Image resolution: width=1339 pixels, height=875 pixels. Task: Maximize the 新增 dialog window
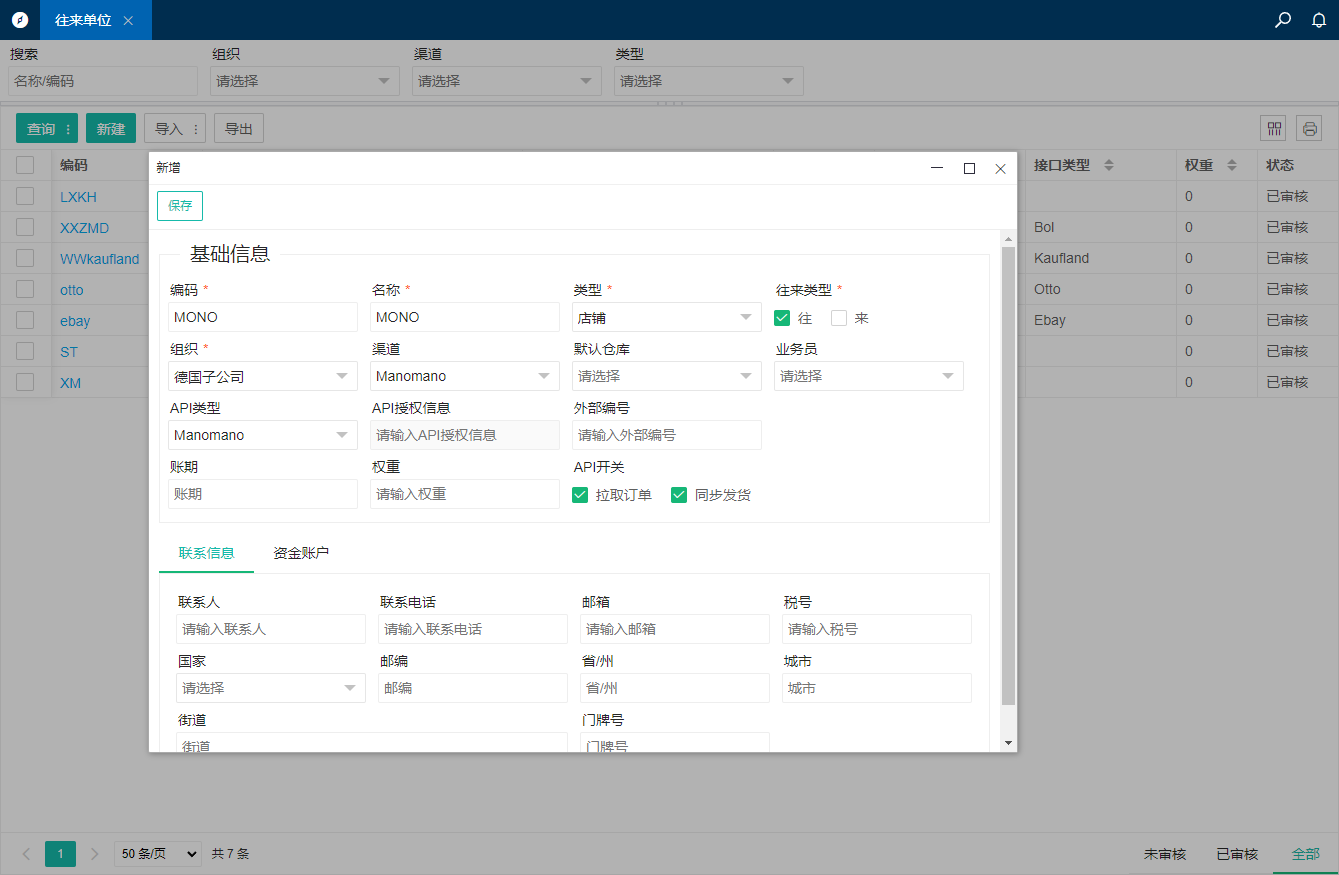click(969, 169)
